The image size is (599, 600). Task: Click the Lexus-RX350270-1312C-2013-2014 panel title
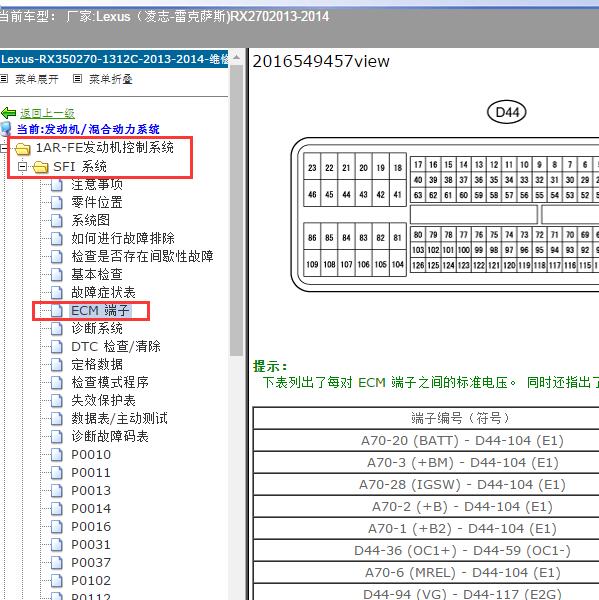click(114, 59)
